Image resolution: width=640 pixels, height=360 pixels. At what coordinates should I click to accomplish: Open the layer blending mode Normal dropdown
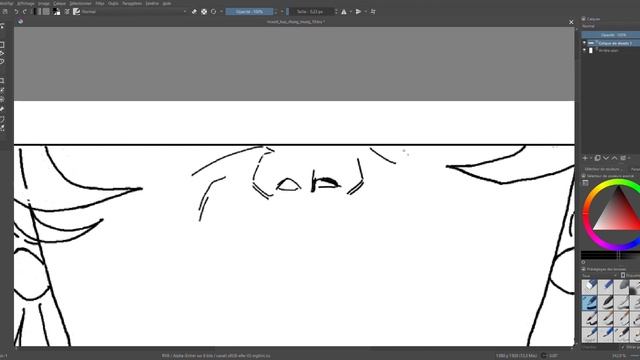click(x=611, y=27)
